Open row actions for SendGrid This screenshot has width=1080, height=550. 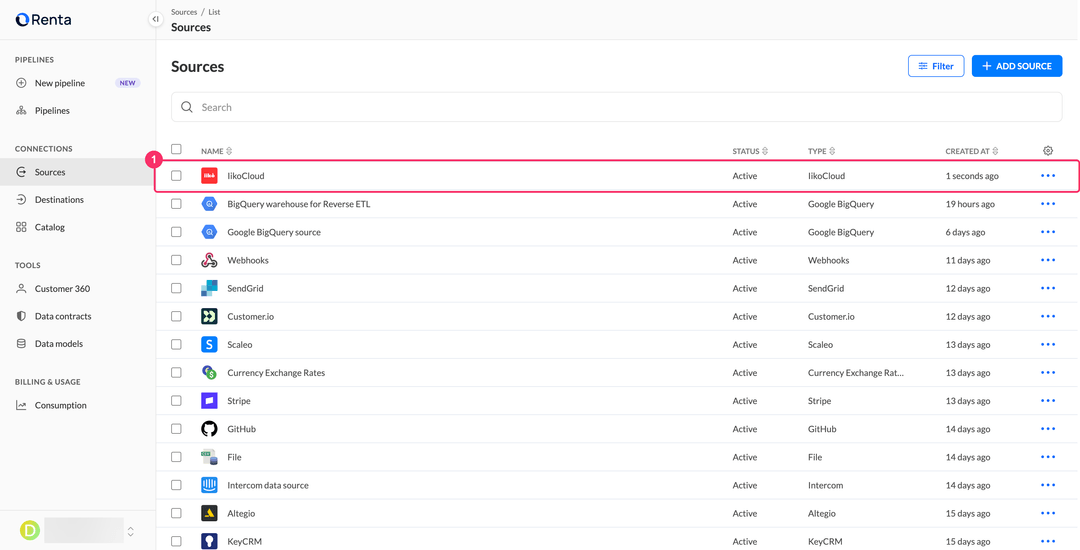pos(1048,288)
